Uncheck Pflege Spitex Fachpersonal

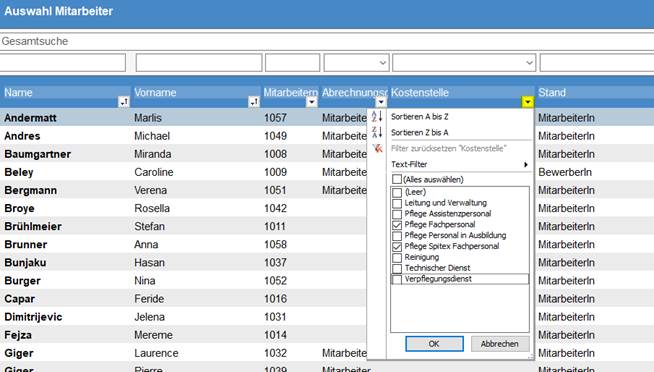click(x=397, y=246)
